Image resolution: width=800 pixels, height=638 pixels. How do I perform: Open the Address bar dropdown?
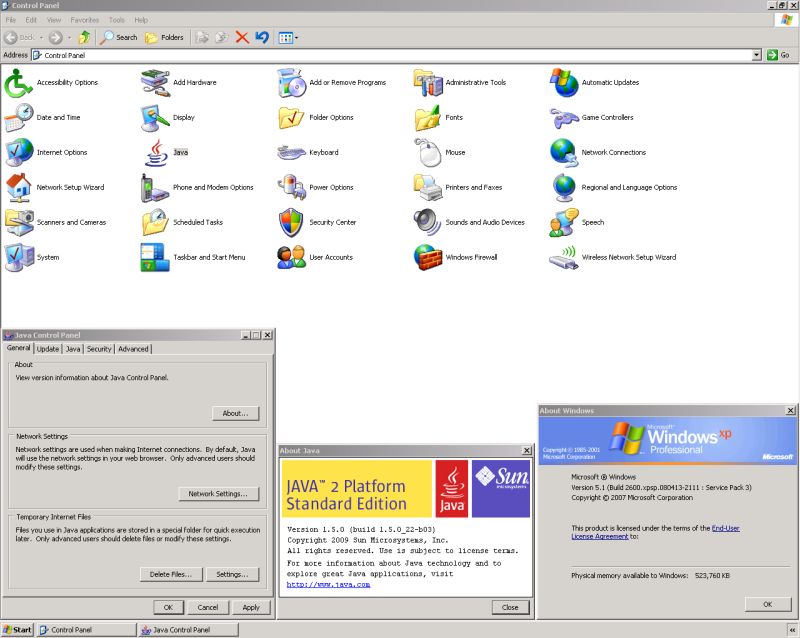point(757,54)
